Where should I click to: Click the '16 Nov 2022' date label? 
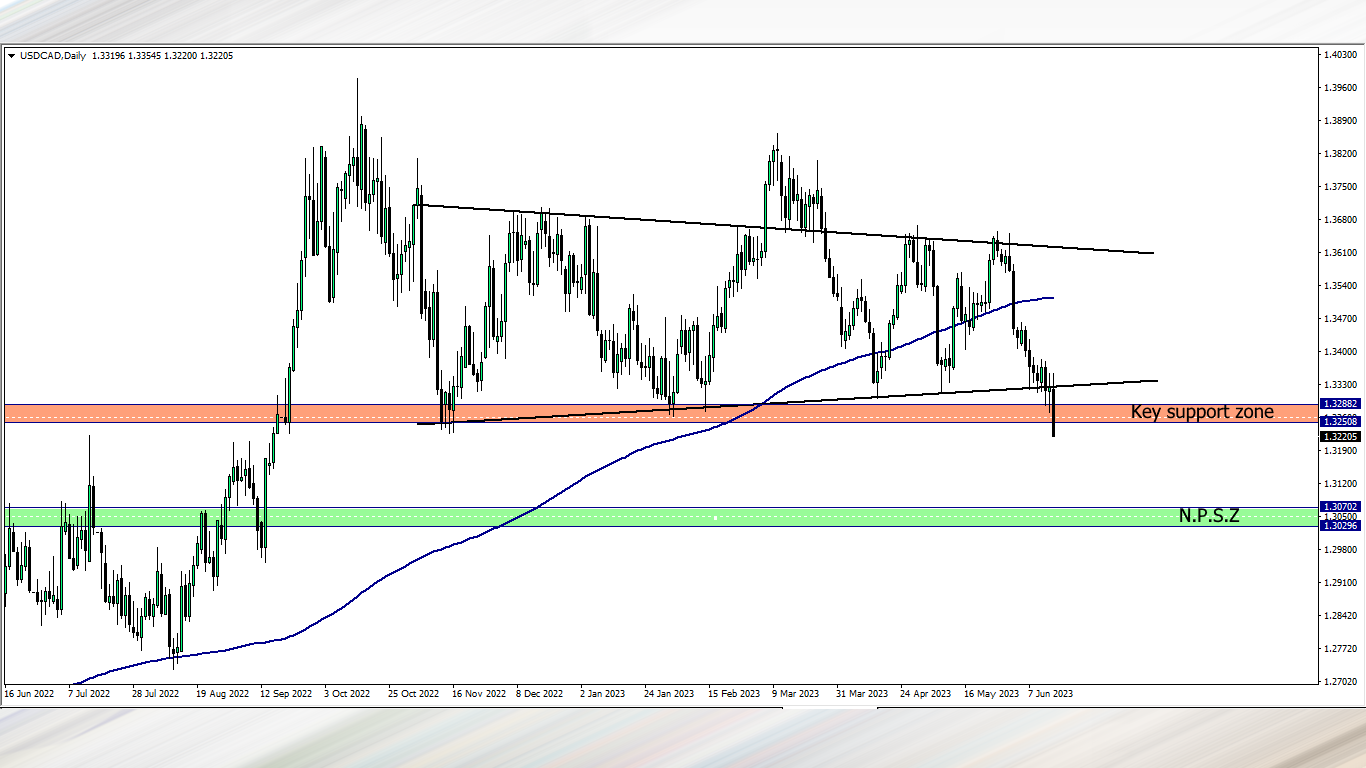click(x=478, y=692)
